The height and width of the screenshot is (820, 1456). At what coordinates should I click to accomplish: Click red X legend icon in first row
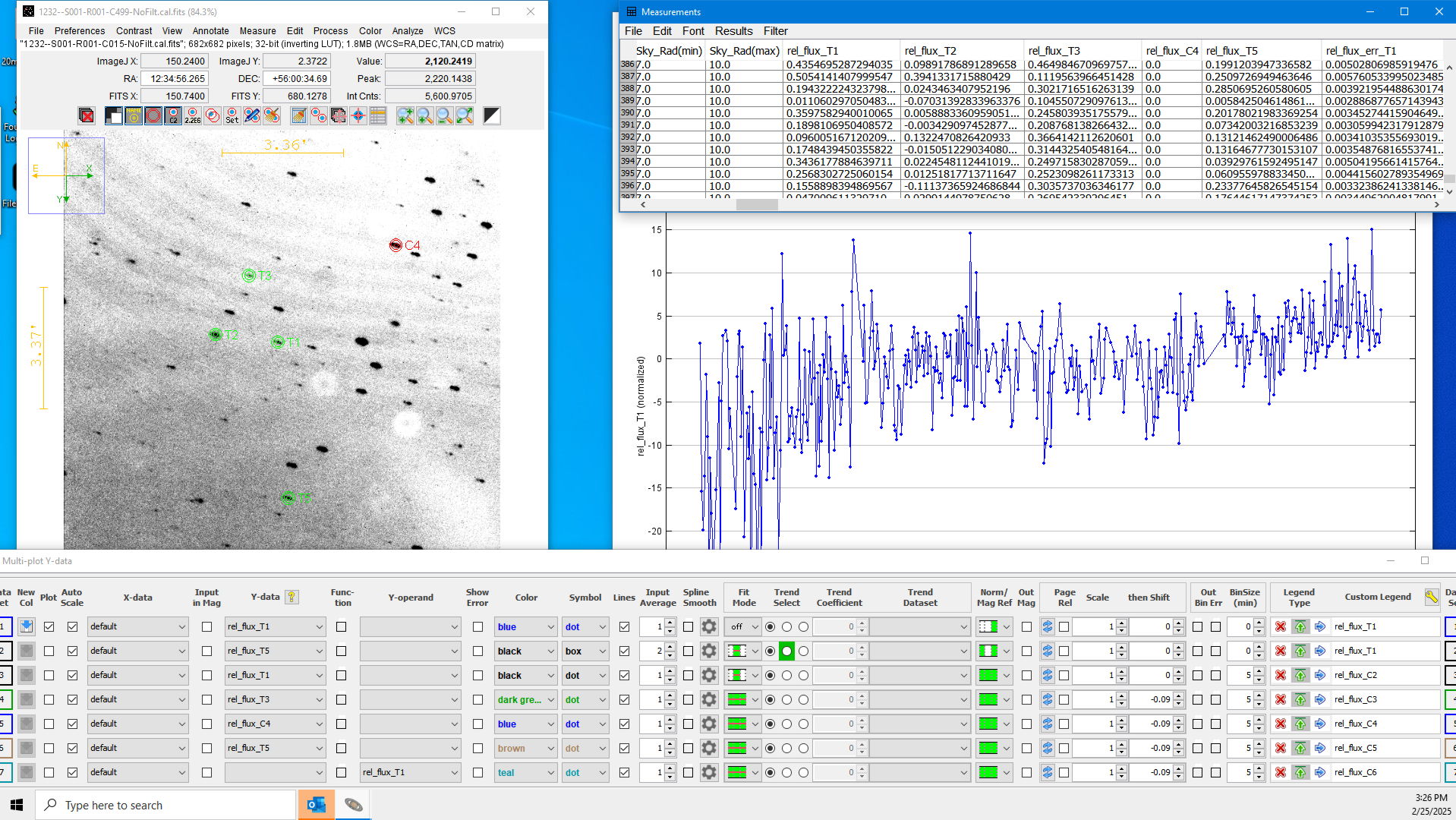coord(1281,627)
